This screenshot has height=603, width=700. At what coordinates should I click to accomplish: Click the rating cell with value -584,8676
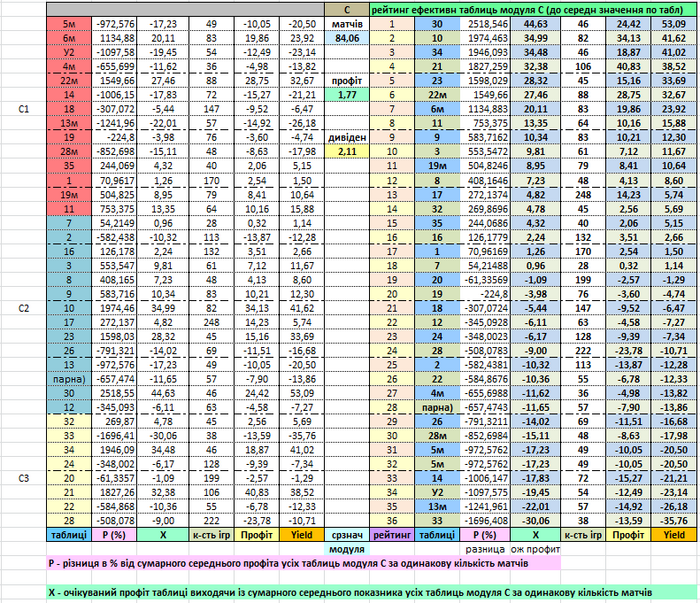[x=485, y=379]
